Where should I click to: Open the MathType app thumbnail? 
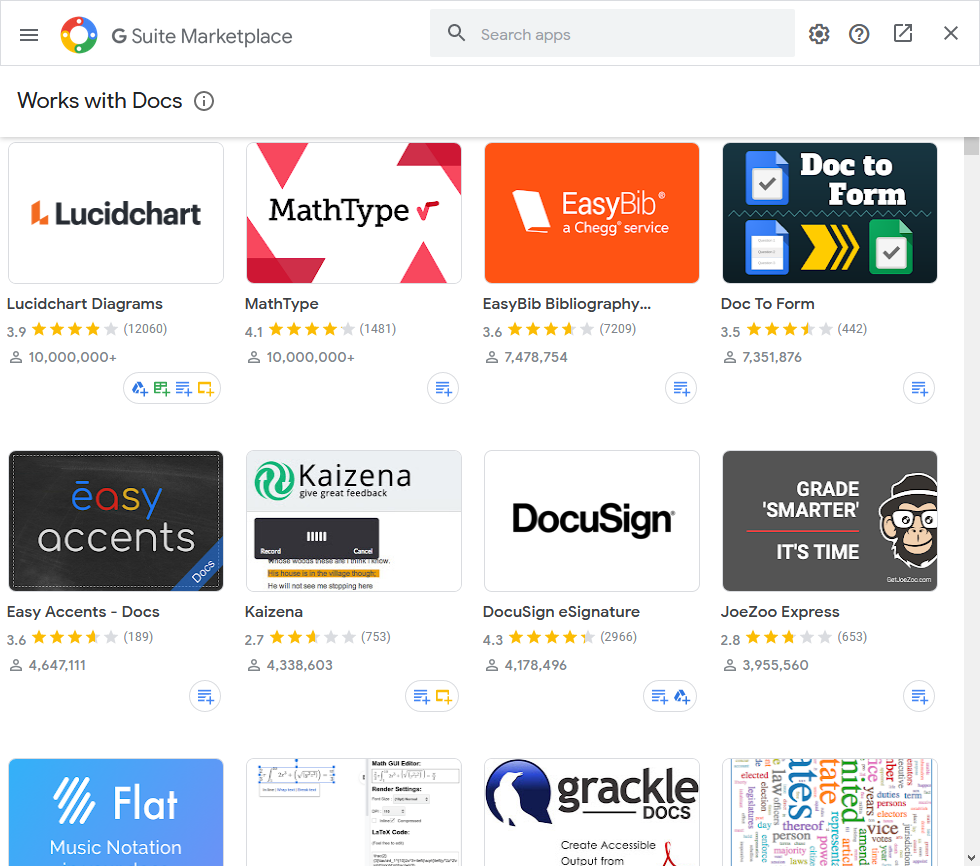(x=354, y=213)
